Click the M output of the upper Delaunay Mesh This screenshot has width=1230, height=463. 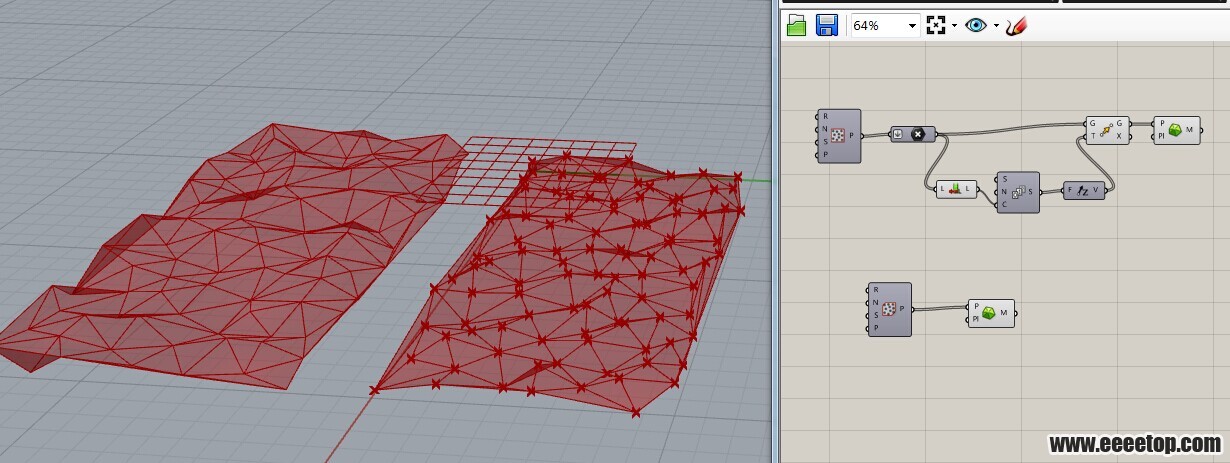click(1190, 130)
